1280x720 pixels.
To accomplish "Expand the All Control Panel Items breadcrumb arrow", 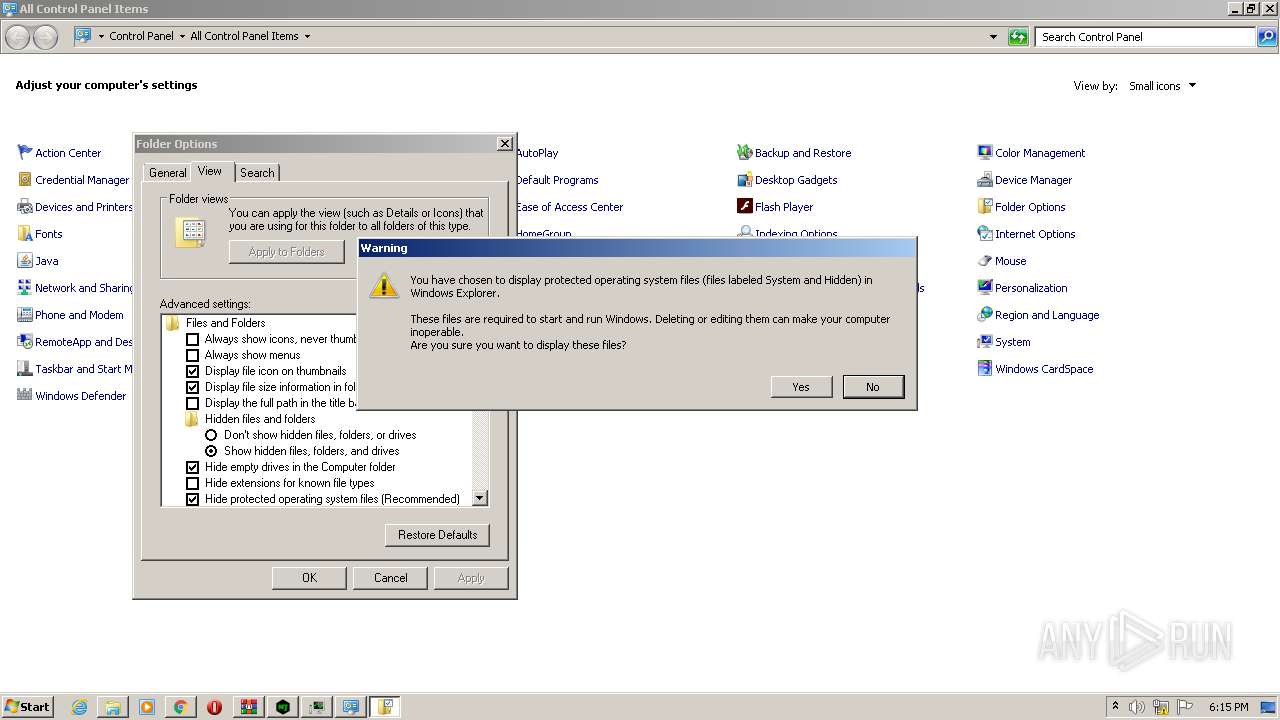I will [x=307, y=36].
